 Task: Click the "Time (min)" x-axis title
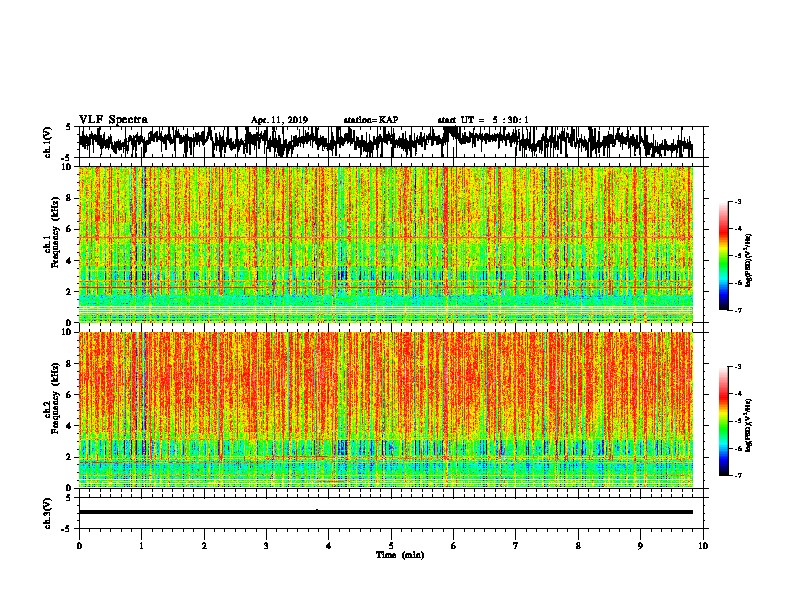click(400, 555)
